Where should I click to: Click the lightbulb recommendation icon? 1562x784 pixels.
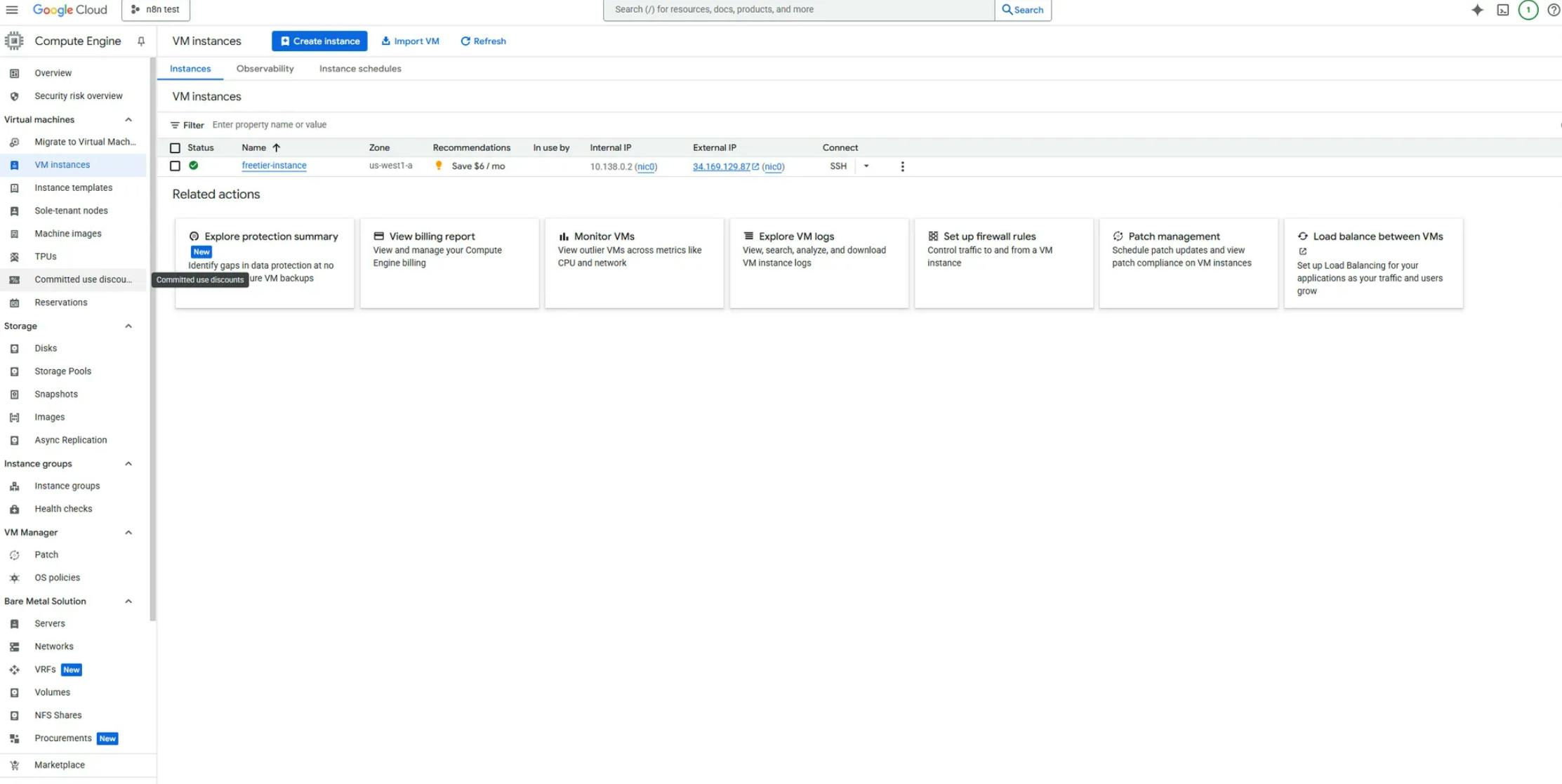click(439, 166)
